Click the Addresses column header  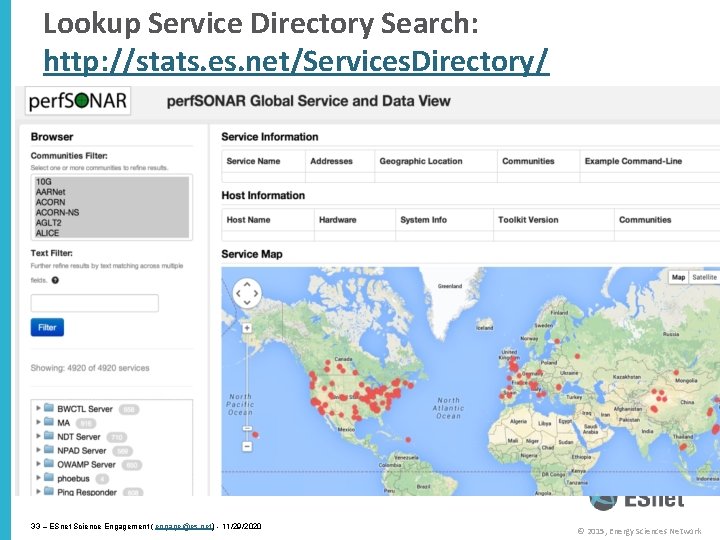pyautogui.click(x=332, y=161)
